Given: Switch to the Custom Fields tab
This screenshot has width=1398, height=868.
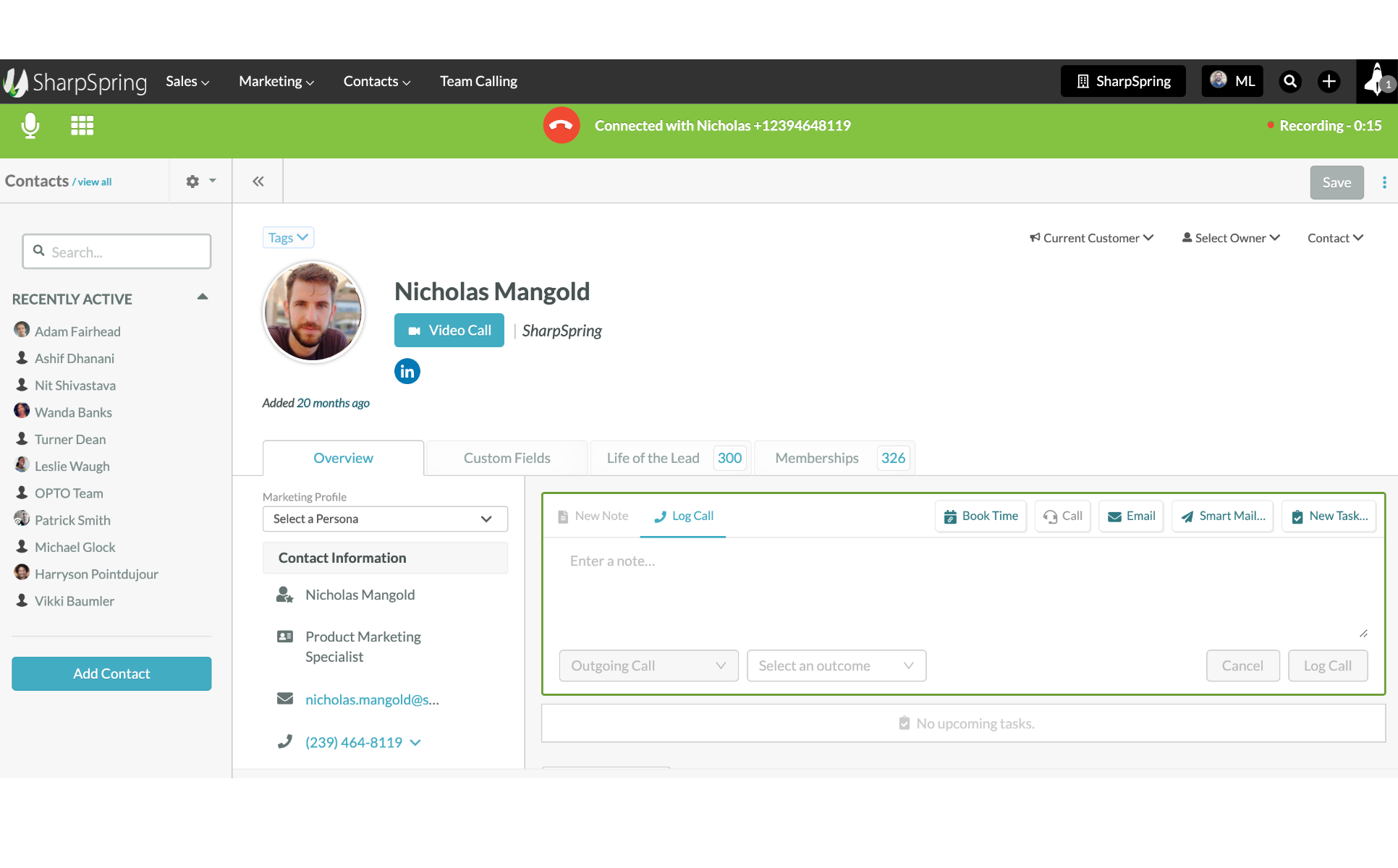Looking at the screenshot, I should click(x=507, y=458).
